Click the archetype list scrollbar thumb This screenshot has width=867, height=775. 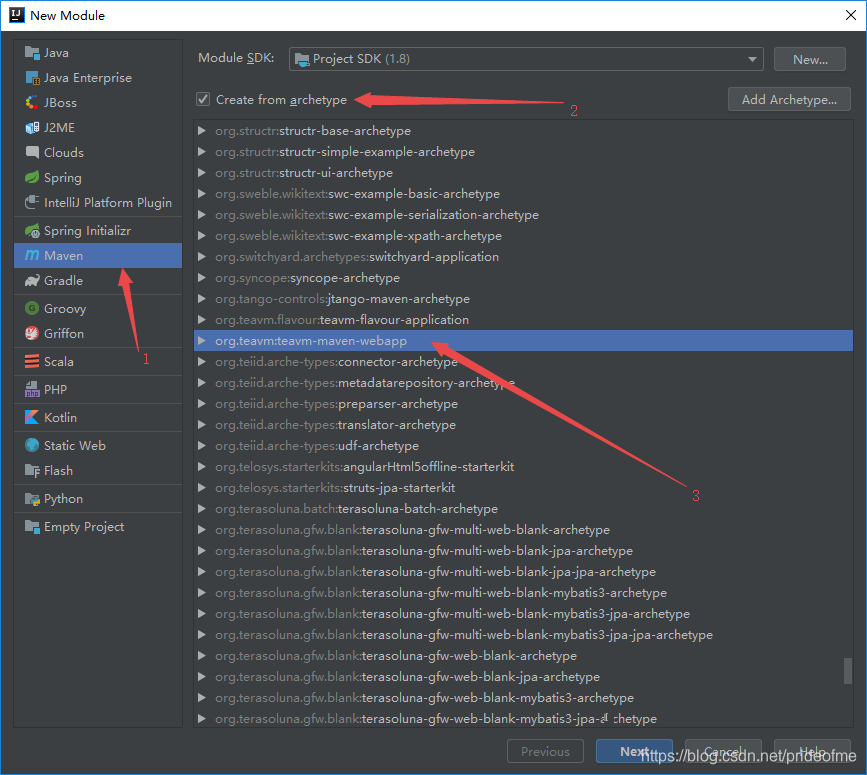click(847, 671)
